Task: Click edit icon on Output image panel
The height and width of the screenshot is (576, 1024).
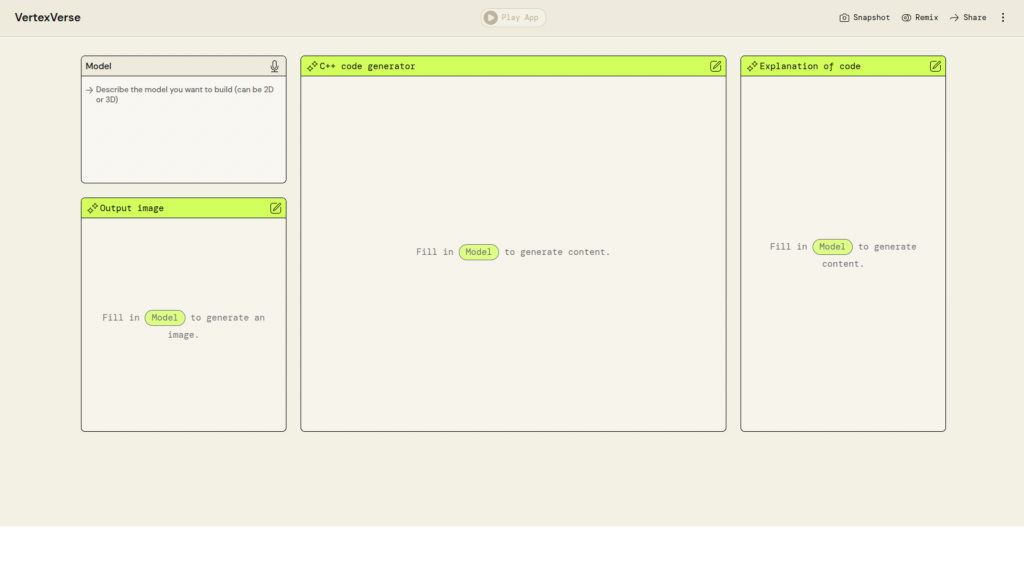Action: (275, 208)
